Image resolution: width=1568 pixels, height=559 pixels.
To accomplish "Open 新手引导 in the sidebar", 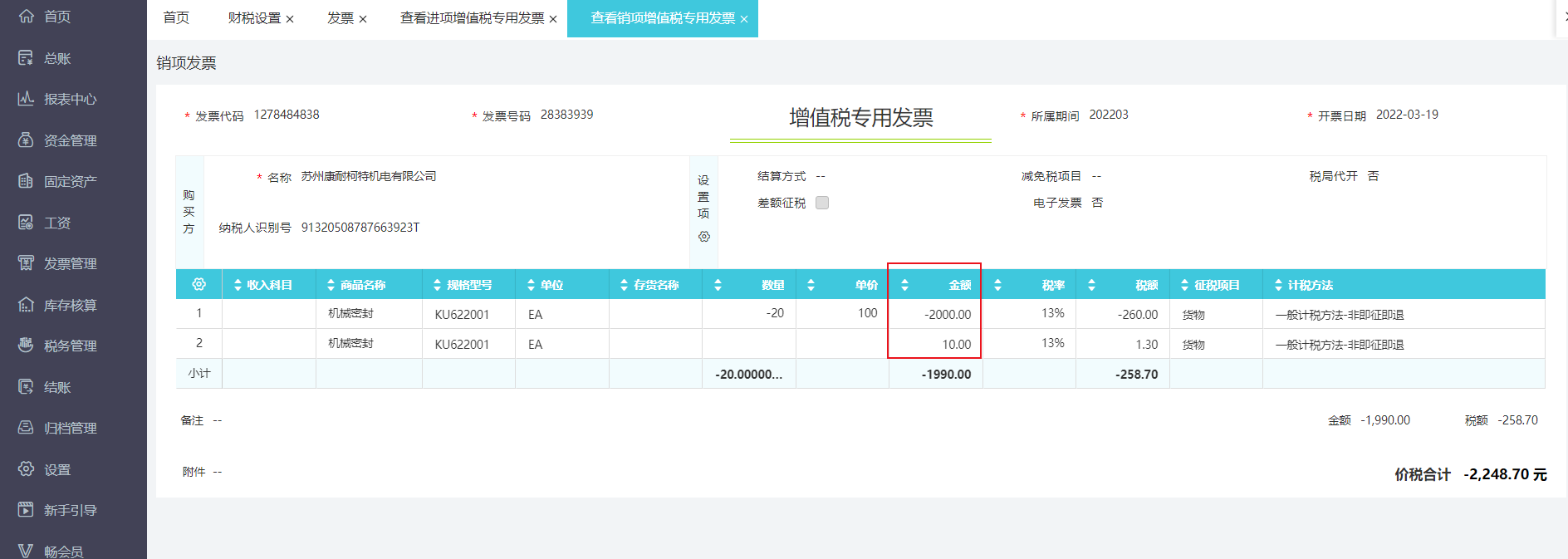I will 70,510.
